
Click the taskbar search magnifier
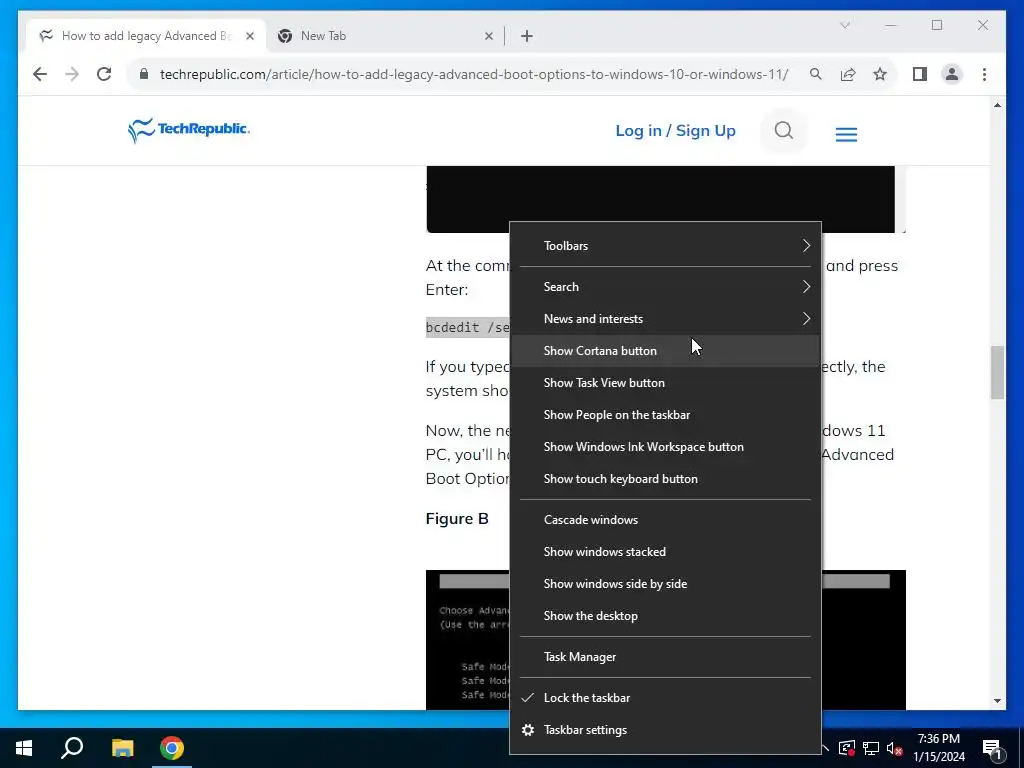[72, 748]
